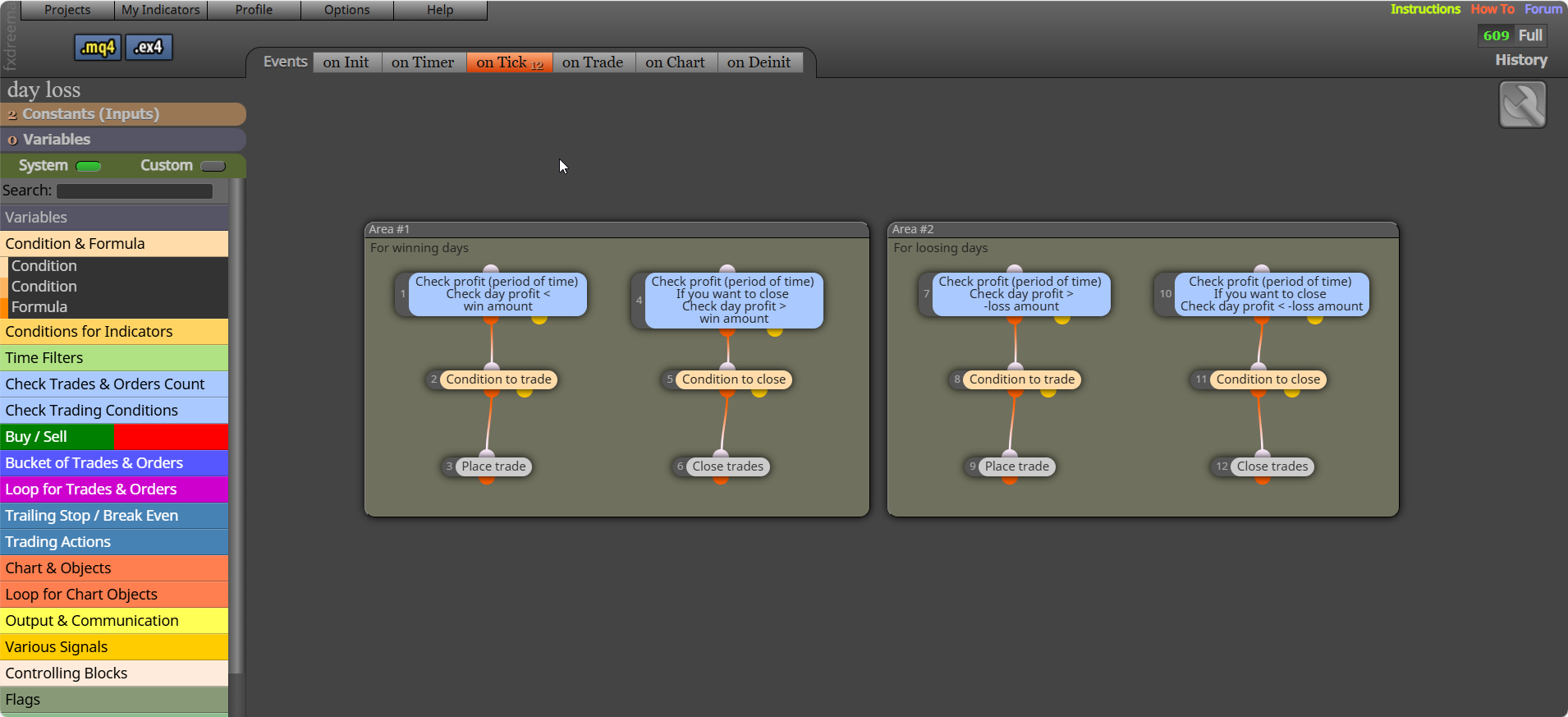Open History
Viewport: 1568px width, 717px height.
click(x=1521, y=60)
